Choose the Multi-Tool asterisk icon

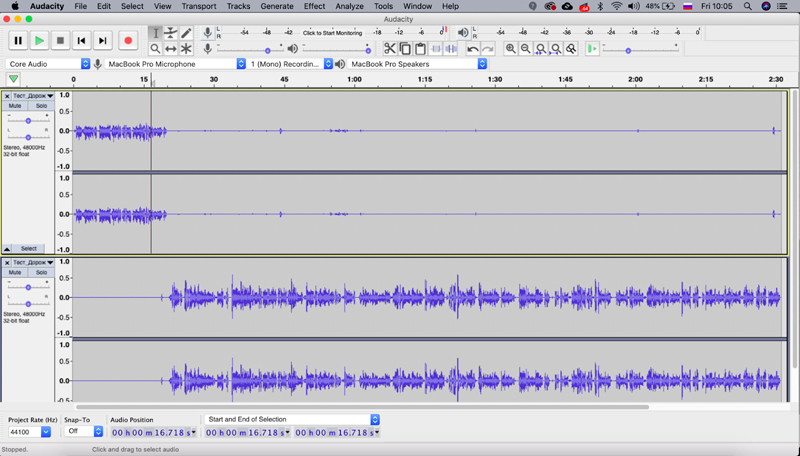coord(186,49)
